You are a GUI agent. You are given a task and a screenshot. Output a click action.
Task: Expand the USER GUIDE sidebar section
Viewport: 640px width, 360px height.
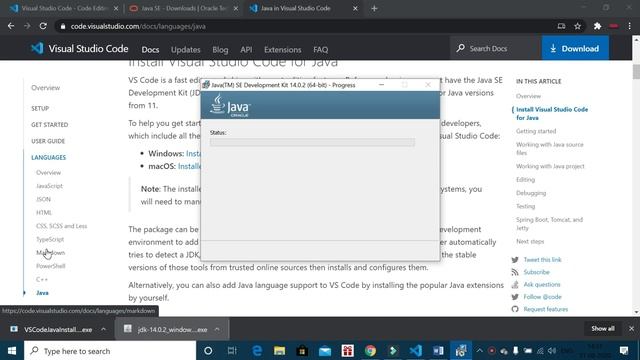(x=48, y=141)
